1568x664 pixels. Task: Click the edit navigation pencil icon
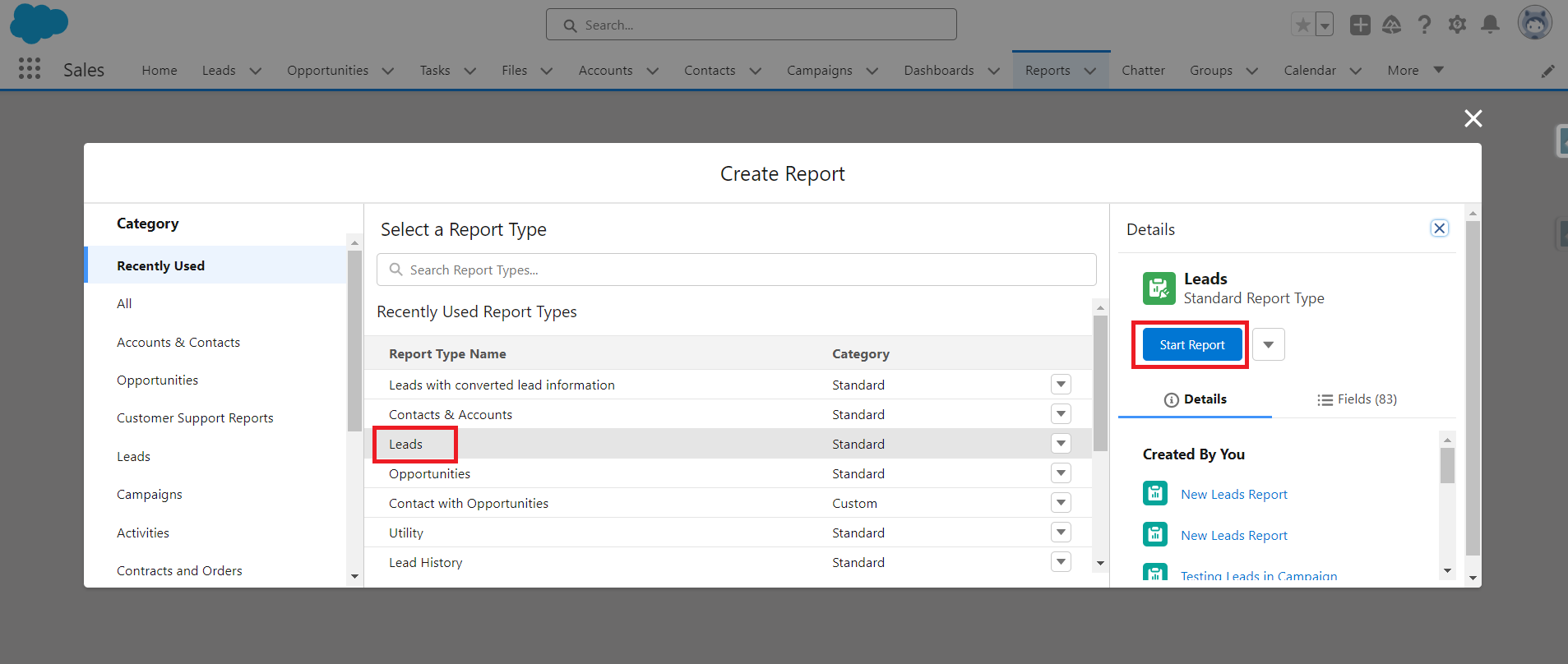pos(1548,71)
